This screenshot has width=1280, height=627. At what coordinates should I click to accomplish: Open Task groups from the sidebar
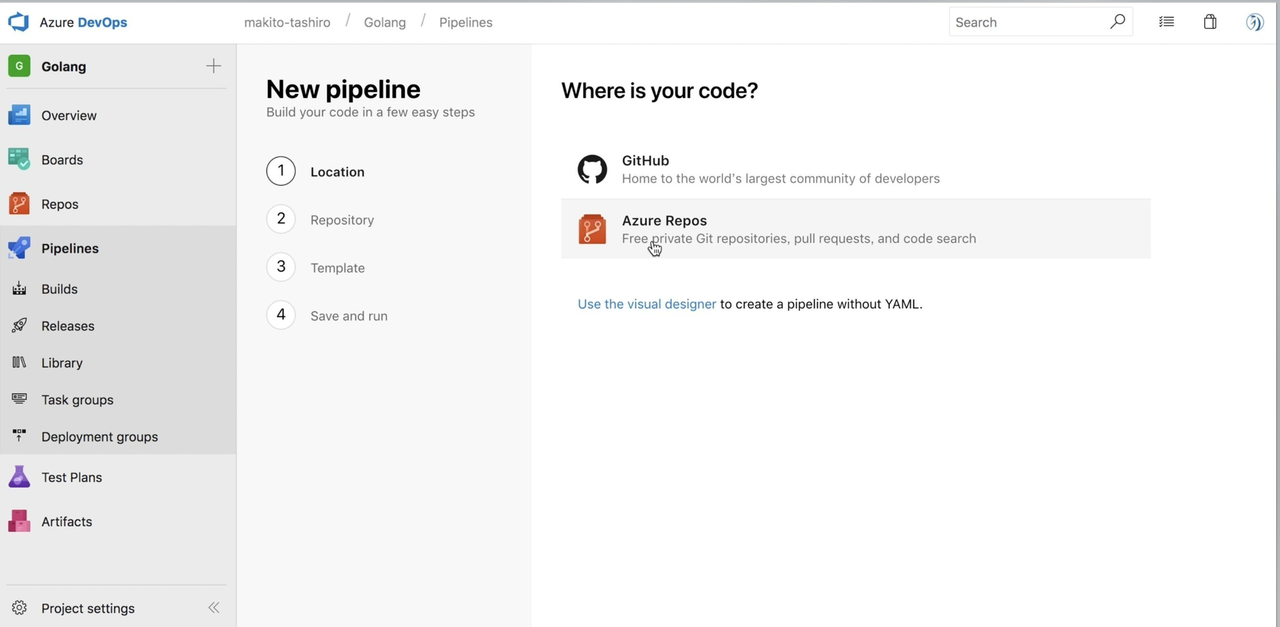pyautogui.click(x=77, y=399)
